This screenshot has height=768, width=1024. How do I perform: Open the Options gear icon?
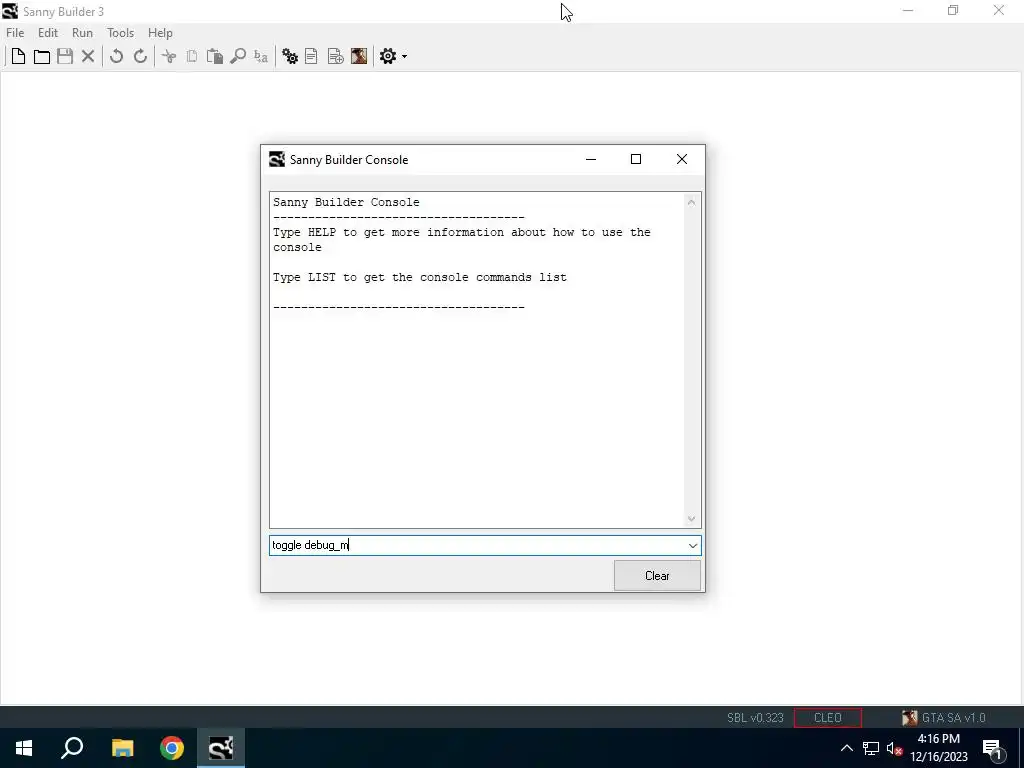pos(388,56)
